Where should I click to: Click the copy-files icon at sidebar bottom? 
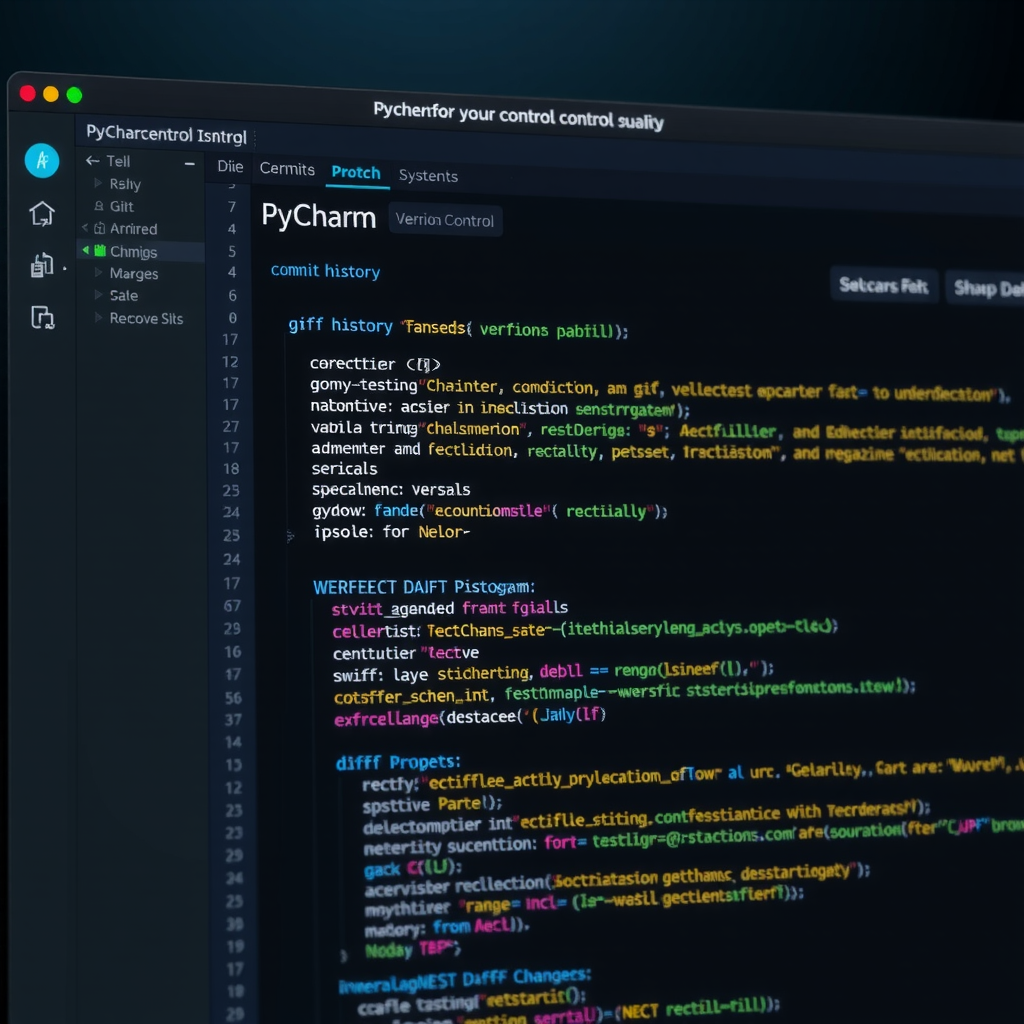pyautogui.click(x=41, y=313)
